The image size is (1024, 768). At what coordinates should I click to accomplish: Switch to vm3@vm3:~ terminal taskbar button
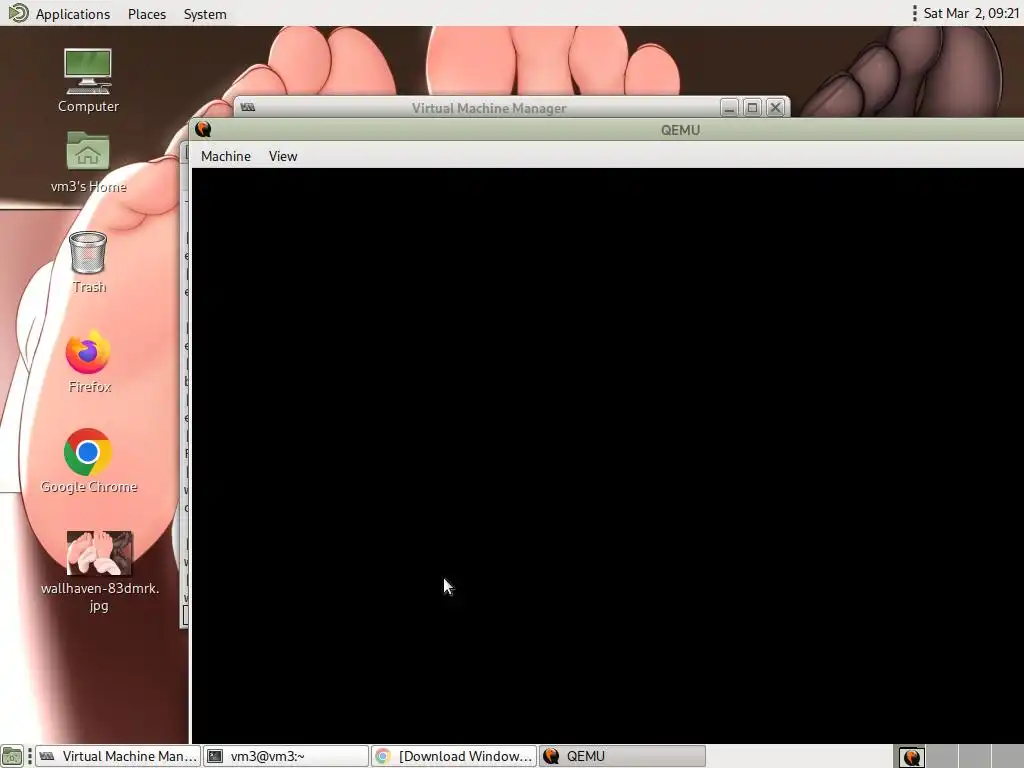coord(286,756)
